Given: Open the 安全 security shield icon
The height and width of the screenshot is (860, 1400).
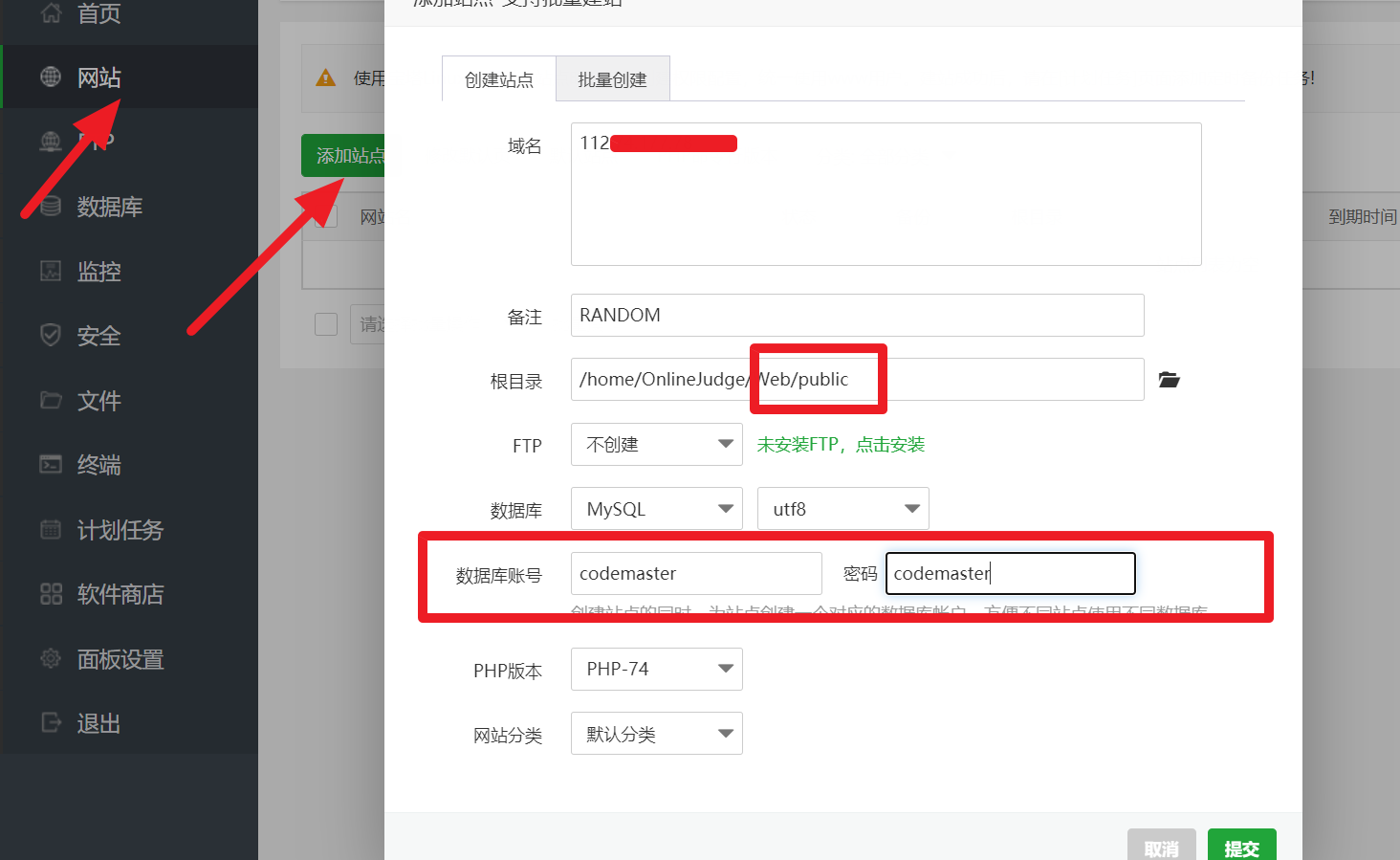Looking at the screenshot, I should tap(51, 336).
